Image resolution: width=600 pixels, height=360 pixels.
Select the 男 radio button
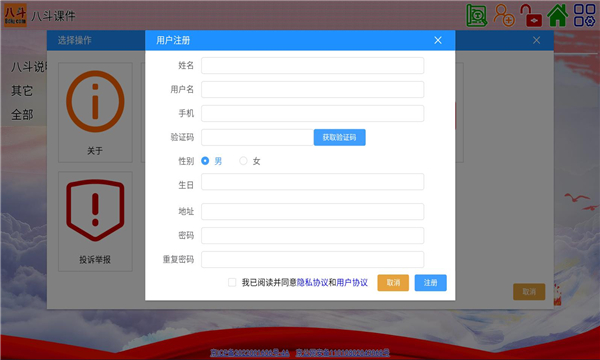coord(205,161)
